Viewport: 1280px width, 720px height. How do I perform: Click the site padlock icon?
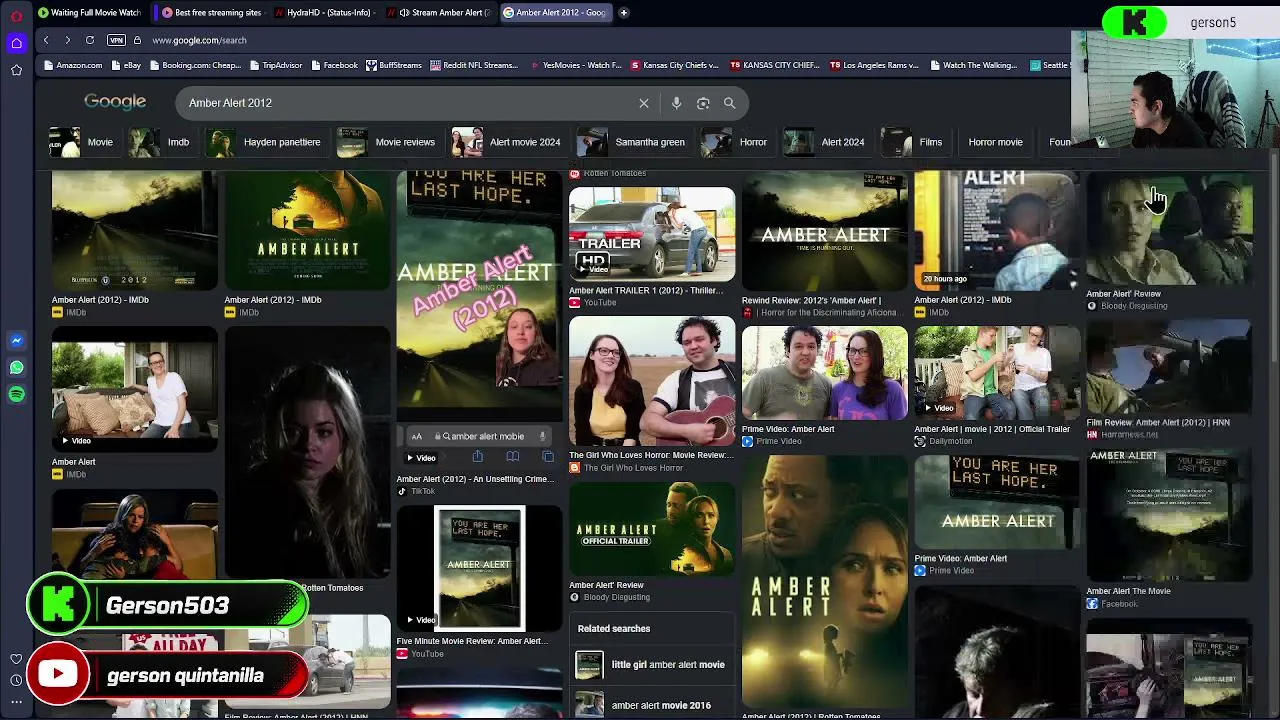[x=137, y=40]
